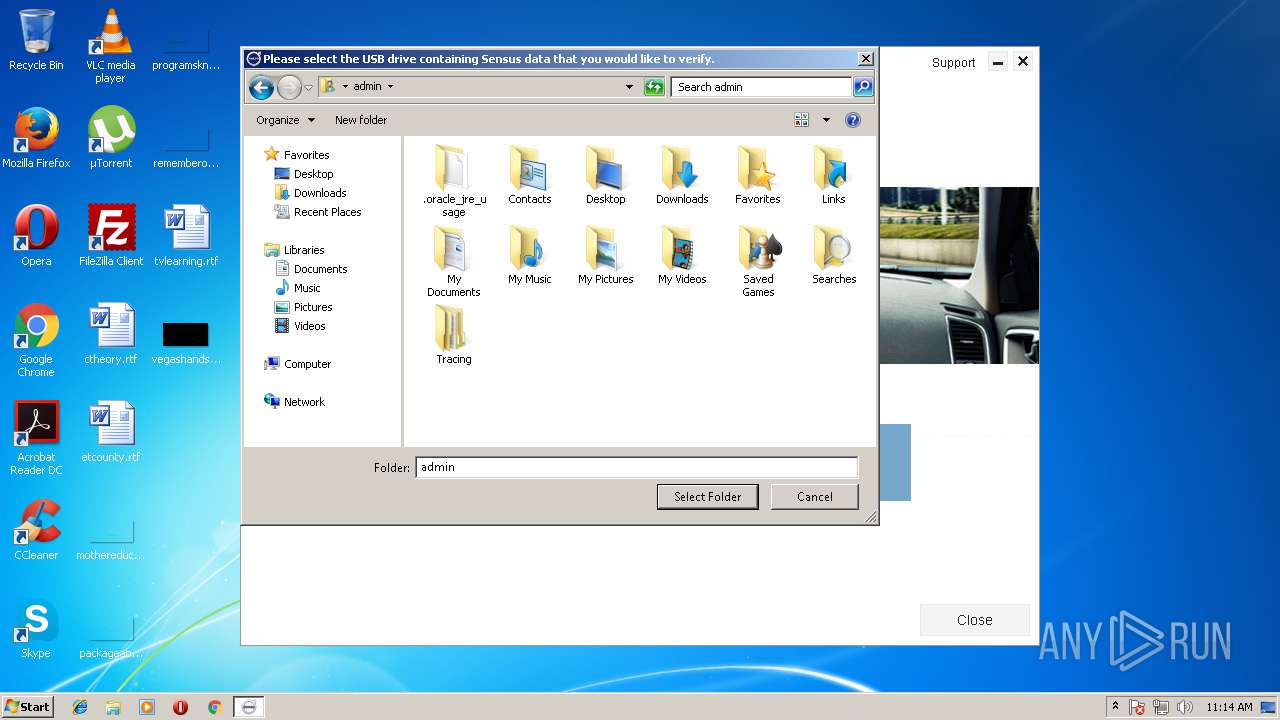Open Mozilla Firefox desktop shortcut

tap(36, 138)
